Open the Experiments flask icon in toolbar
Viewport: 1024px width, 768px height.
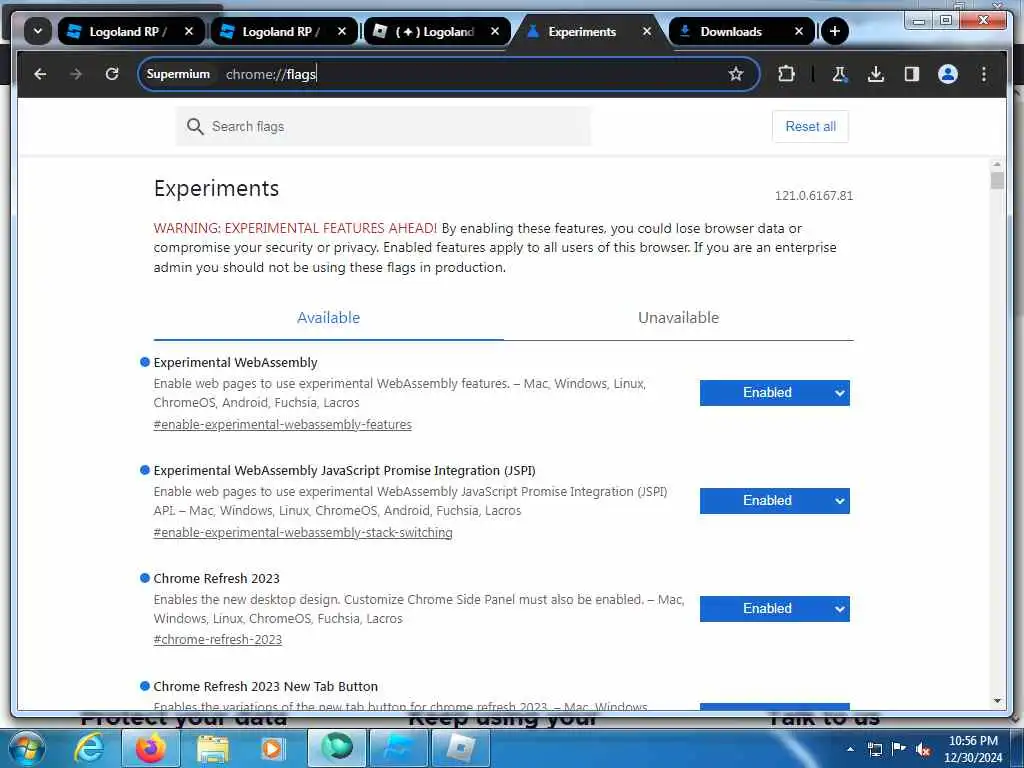pyautogui.click(x=840, y=74)
